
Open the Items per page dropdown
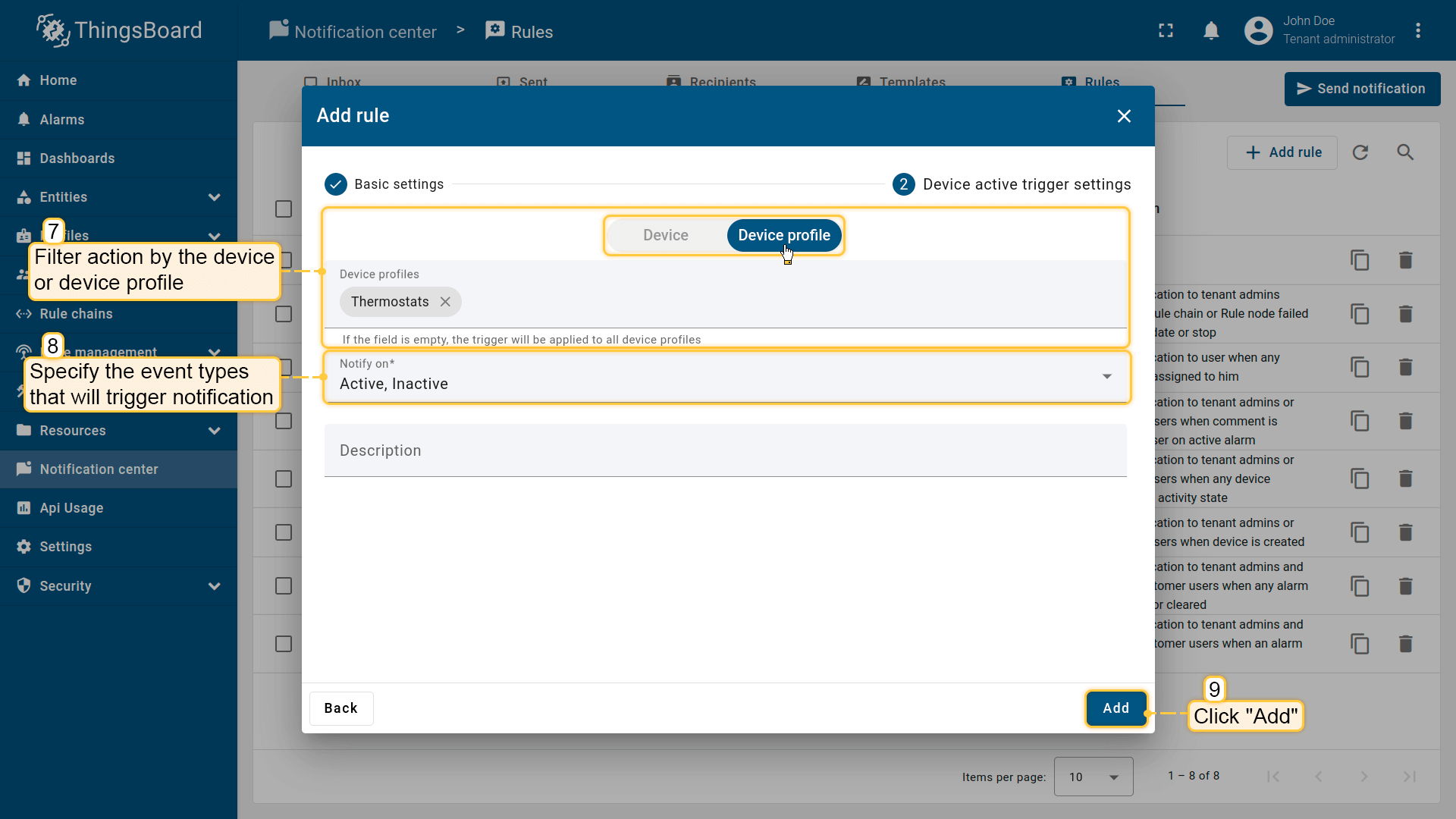1093,777
